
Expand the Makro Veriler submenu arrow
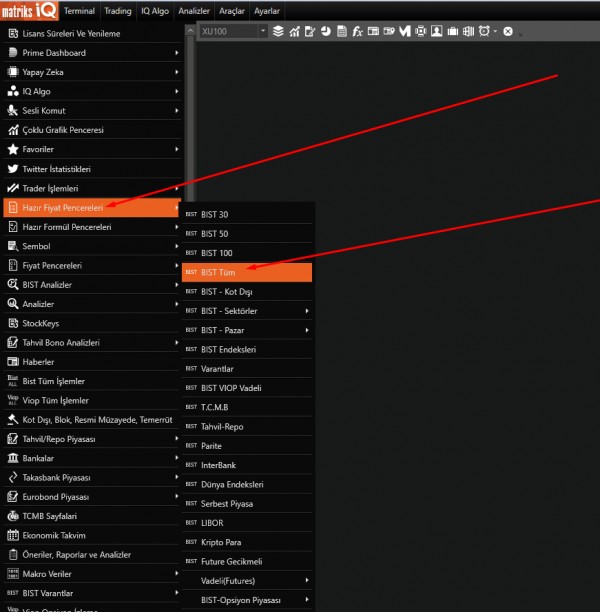[177, 573]
